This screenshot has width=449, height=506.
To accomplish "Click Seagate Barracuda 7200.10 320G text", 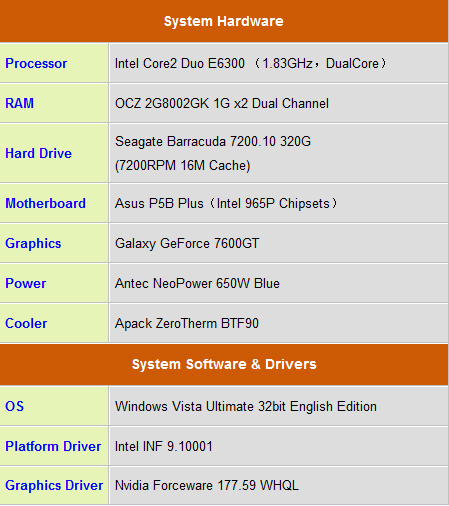I will click(213, 141).
